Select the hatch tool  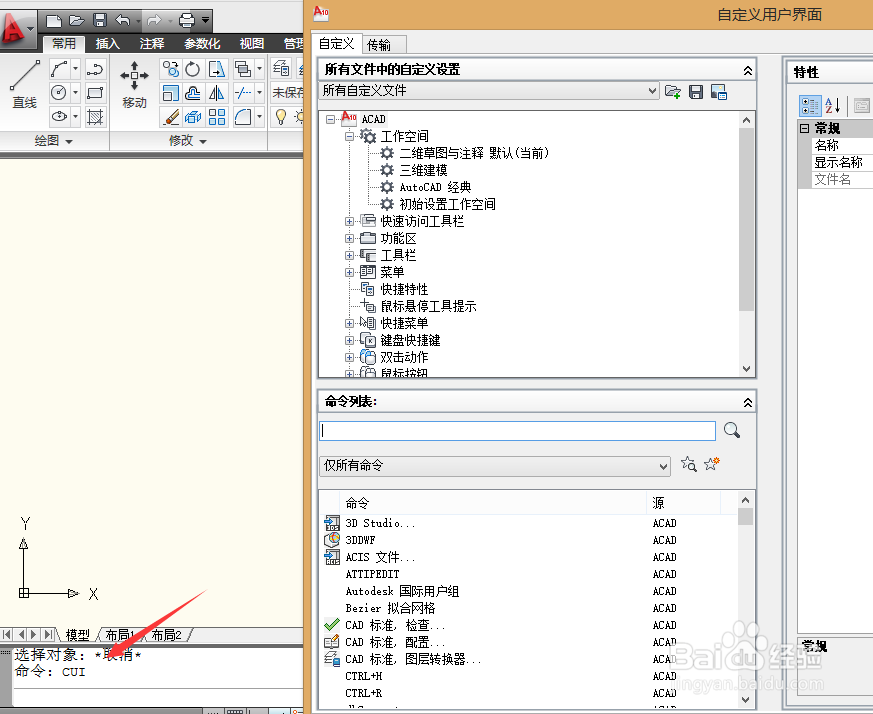(95, 116)
